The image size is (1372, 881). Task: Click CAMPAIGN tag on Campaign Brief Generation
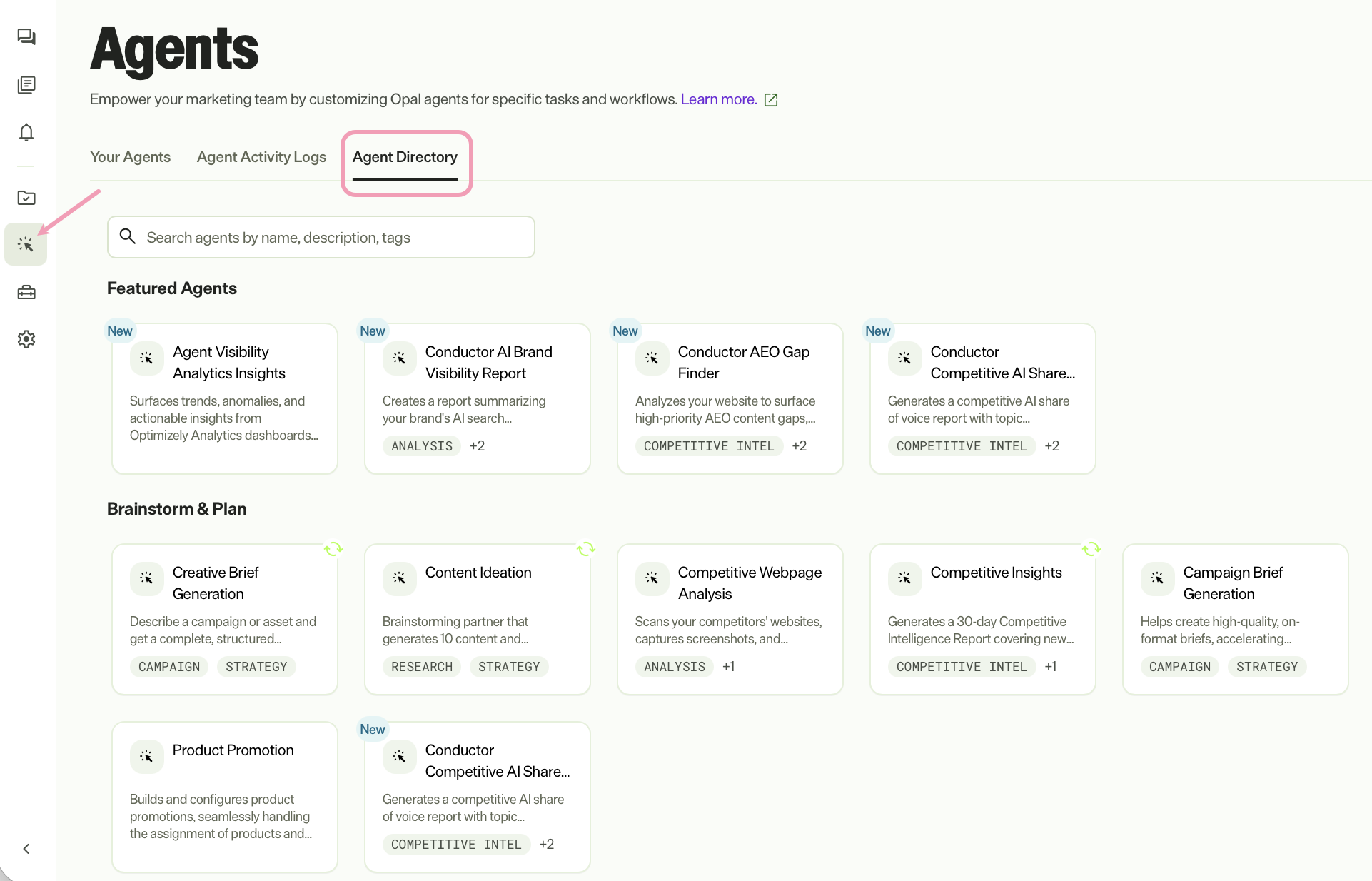[x=1180, y=667]
